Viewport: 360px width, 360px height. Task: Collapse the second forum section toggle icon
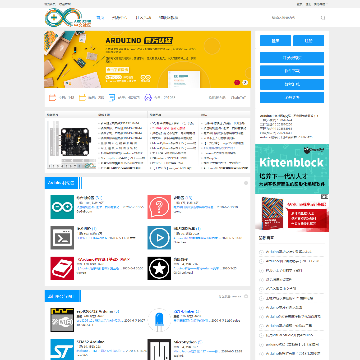coord(246,296)
